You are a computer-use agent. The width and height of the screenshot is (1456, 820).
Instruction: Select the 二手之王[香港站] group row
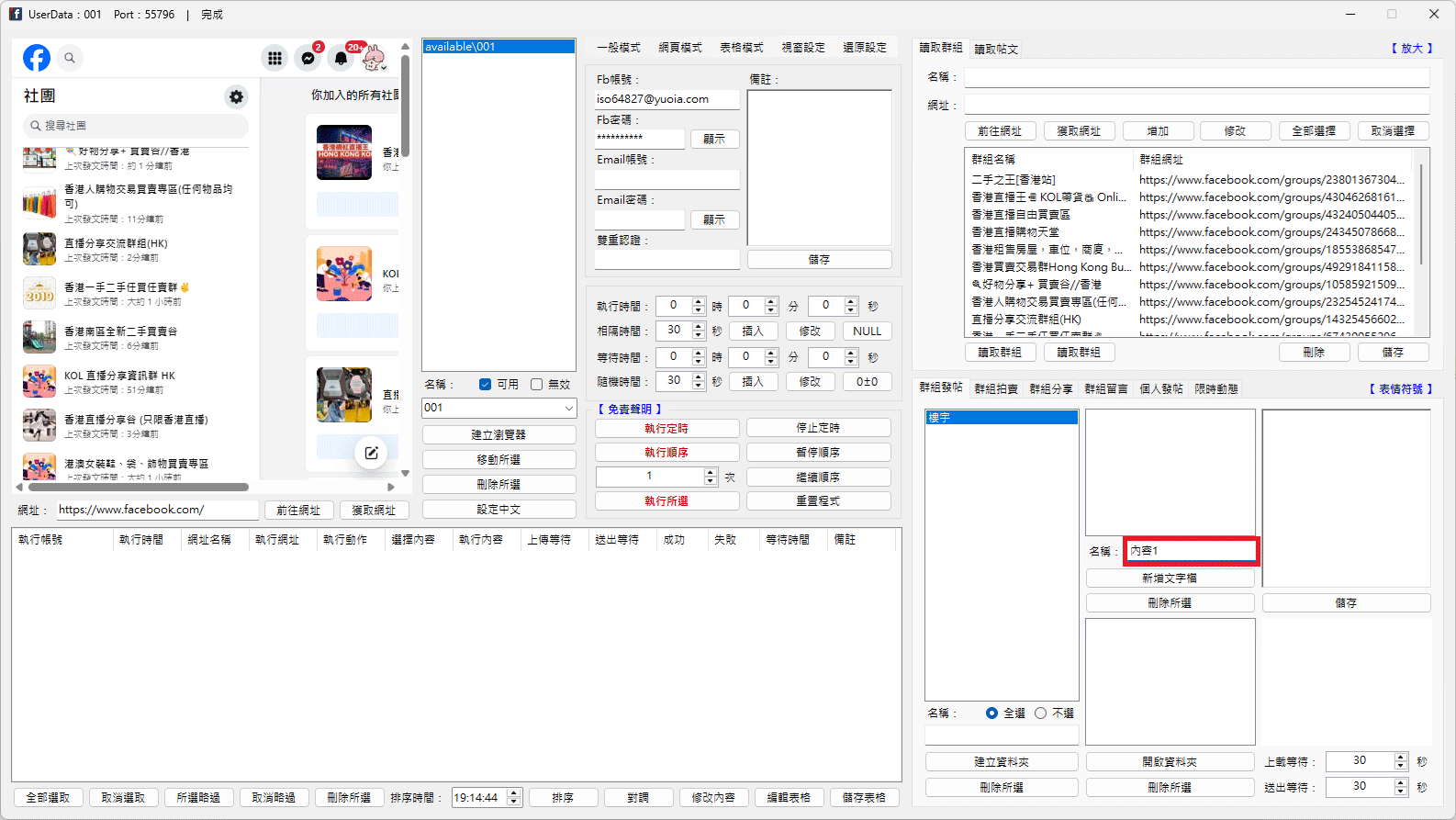(x=1191, y=180)
